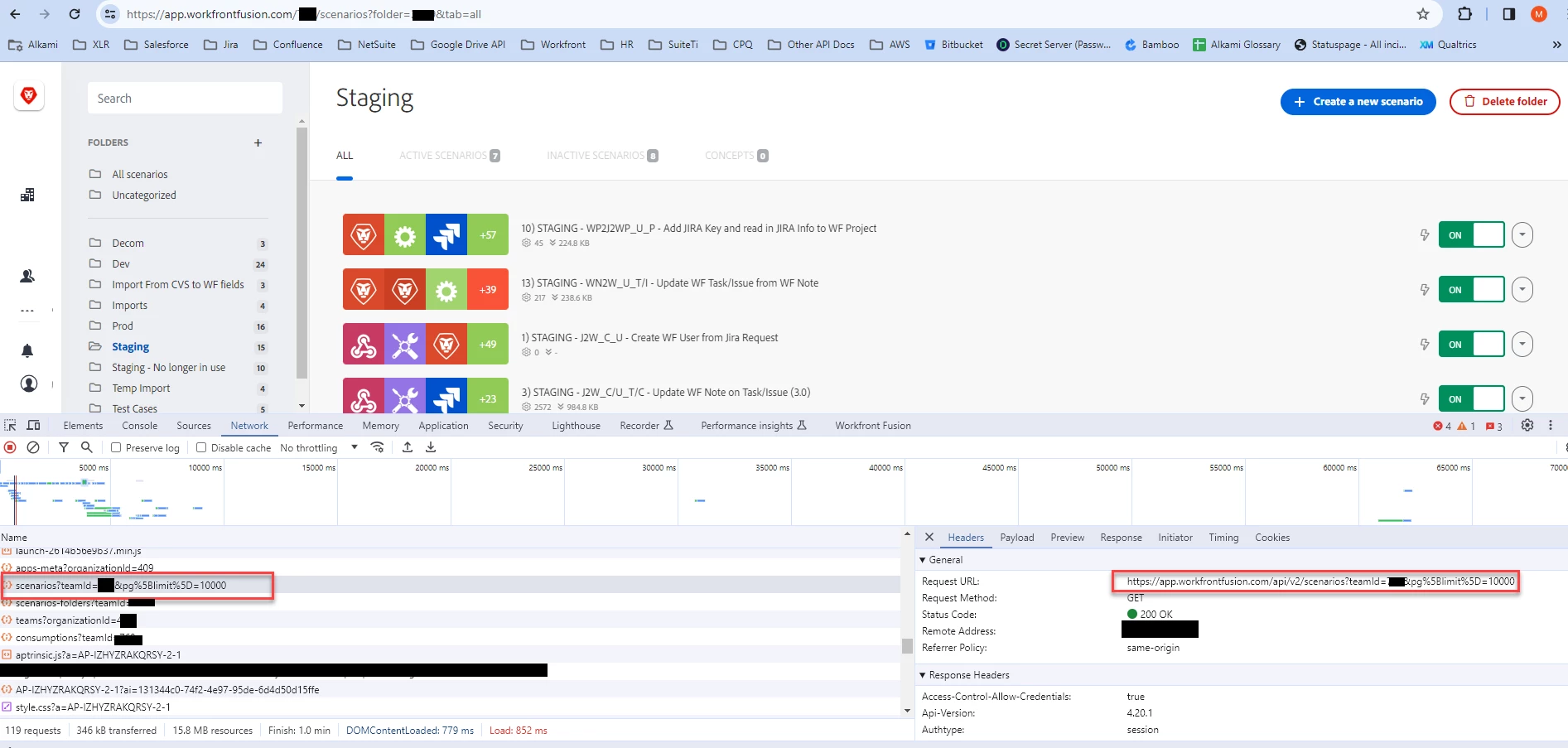The height and width of the screenshot is (748, 1568).
Task: Open options dropdown for scenario 13) STAGING
Action: point(1522,290)
